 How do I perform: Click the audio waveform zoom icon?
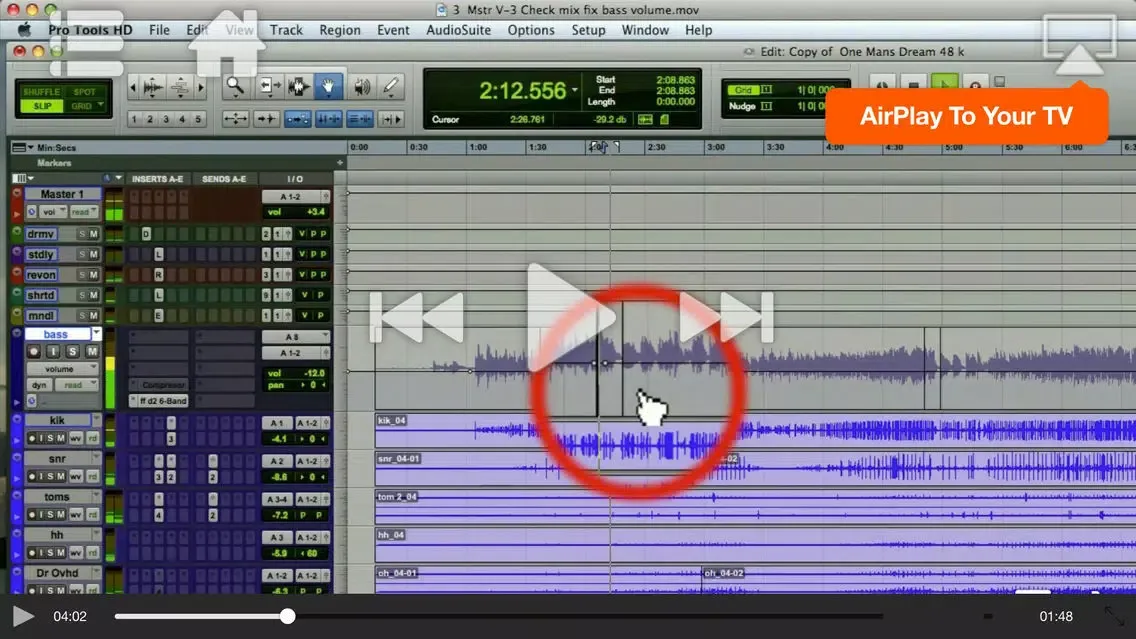coord(152,88)
